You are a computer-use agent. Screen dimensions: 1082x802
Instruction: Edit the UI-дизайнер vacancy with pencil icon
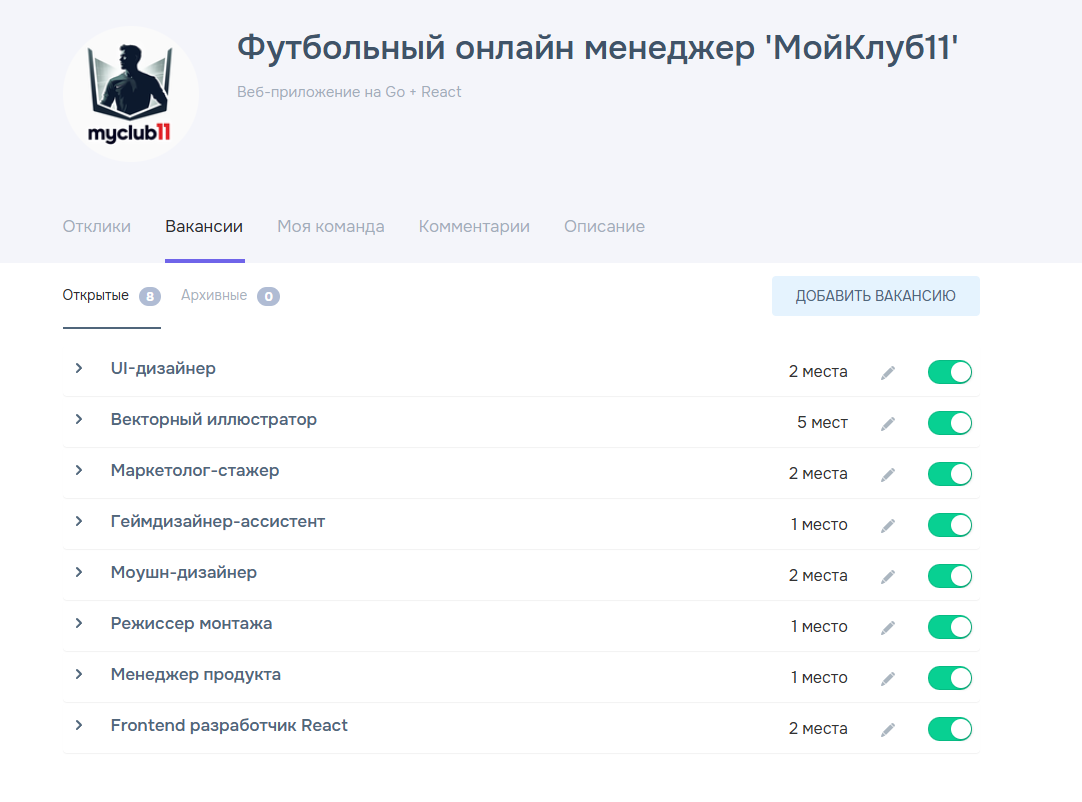click(x=887, y=373)
